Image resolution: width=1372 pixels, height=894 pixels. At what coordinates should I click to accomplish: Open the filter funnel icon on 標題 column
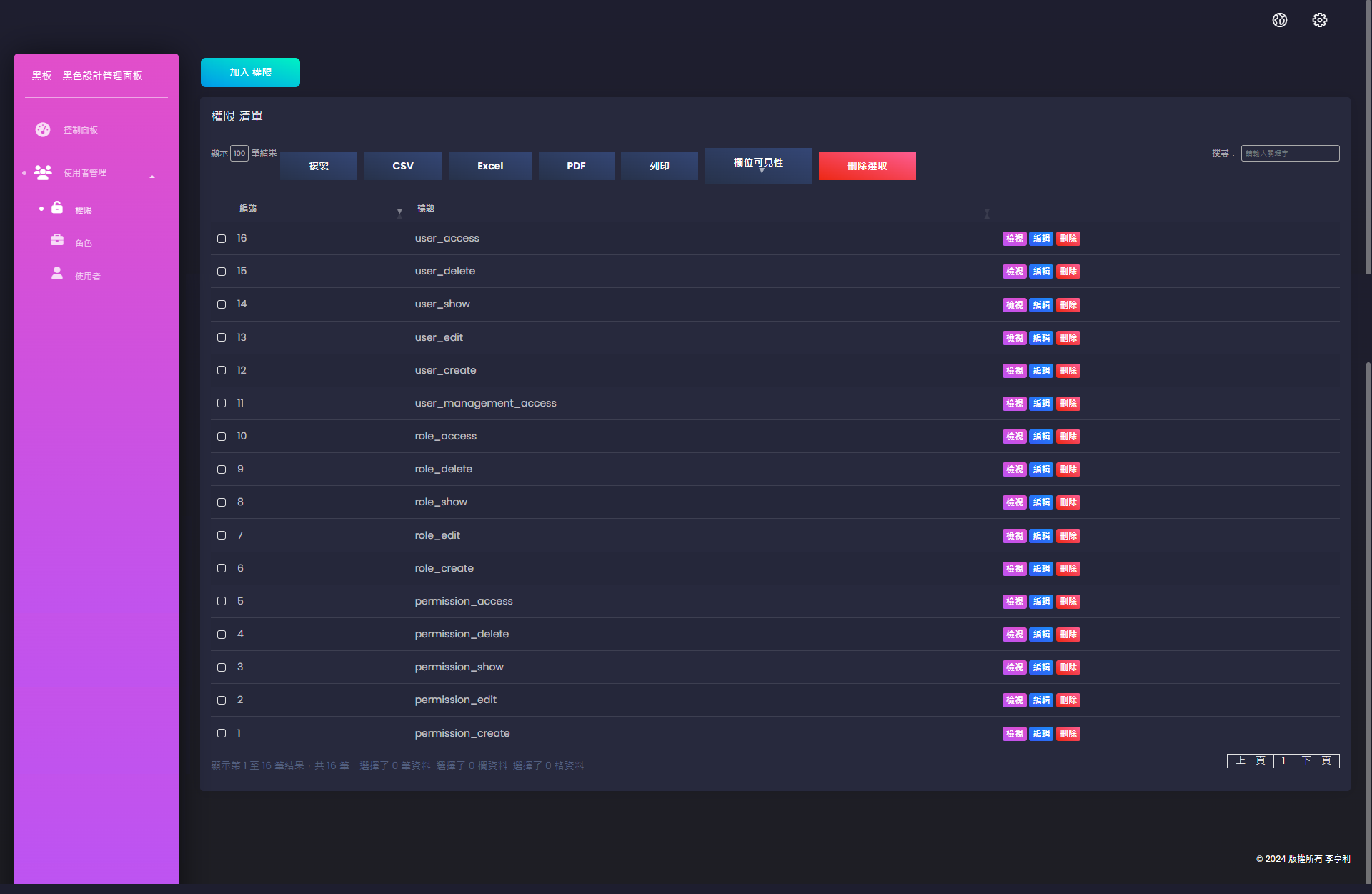click(x=987, y=214)
